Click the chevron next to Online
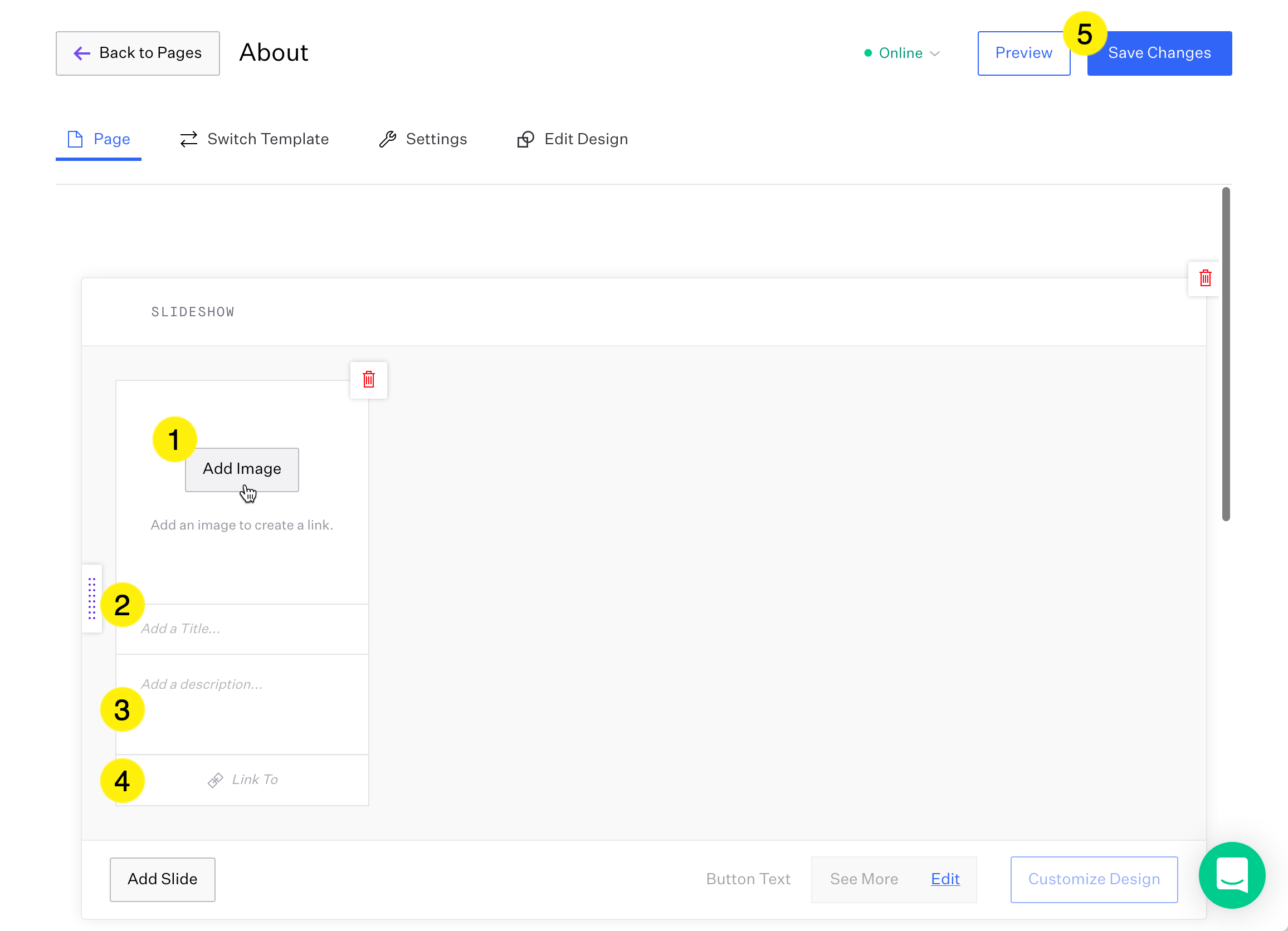This screenshot has height=931, width=1288. point(935,54)
